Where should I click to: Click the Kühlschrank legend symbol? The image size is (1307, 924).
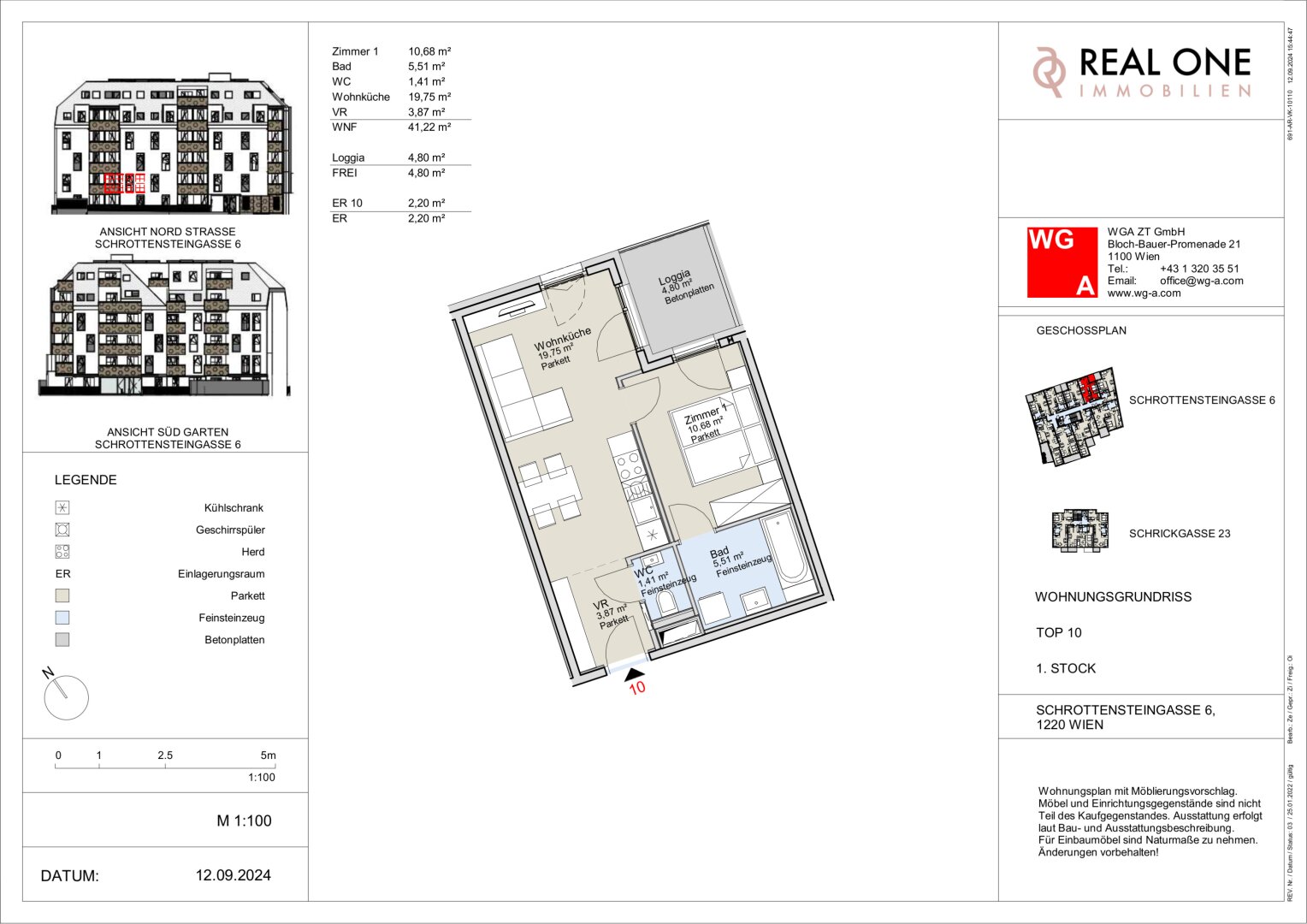click(62, 508)
